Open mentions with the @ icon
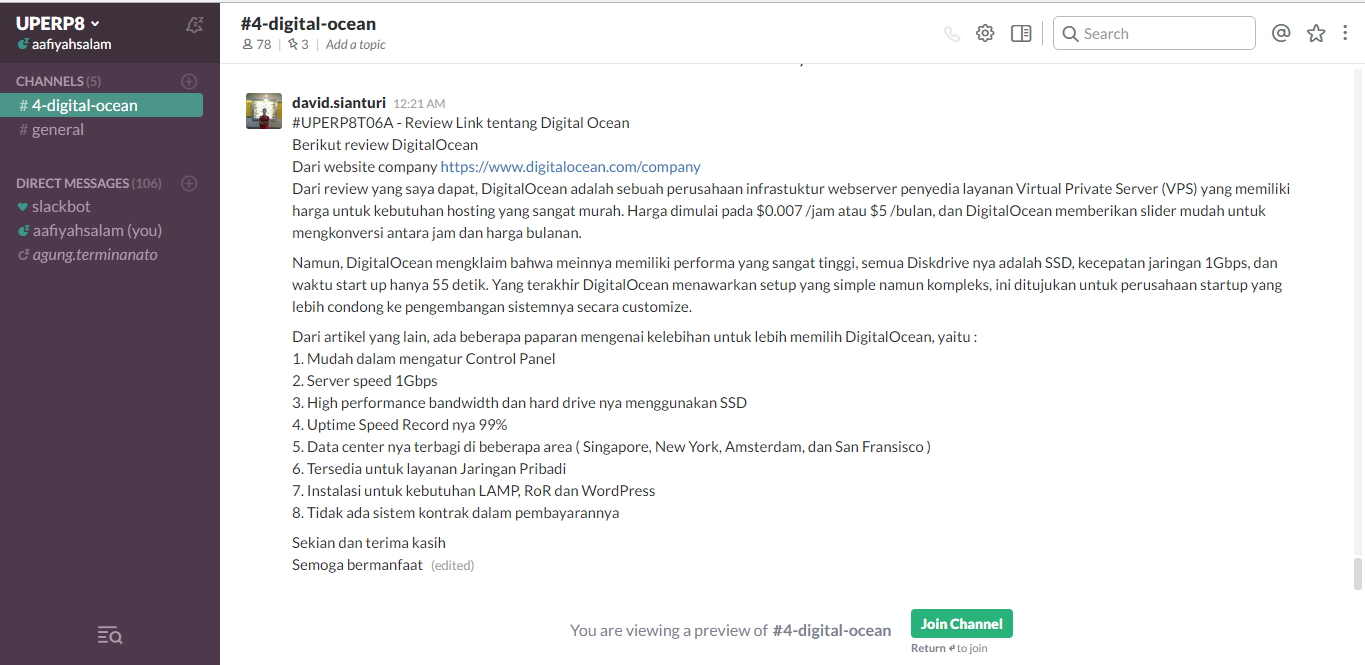The width and height of the screenshot is (1365, 665). click(1281, 33)
